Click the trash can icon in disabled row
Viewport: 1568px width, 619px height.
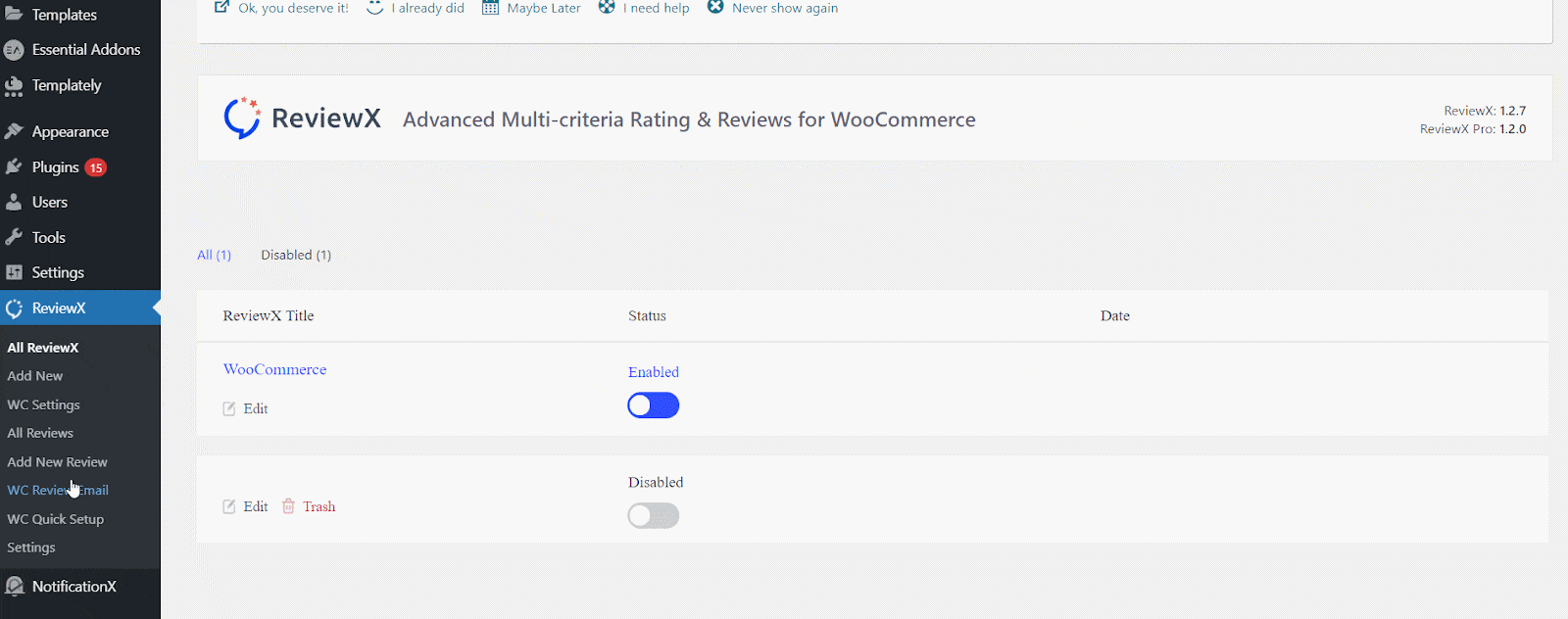tap(288, 506)
